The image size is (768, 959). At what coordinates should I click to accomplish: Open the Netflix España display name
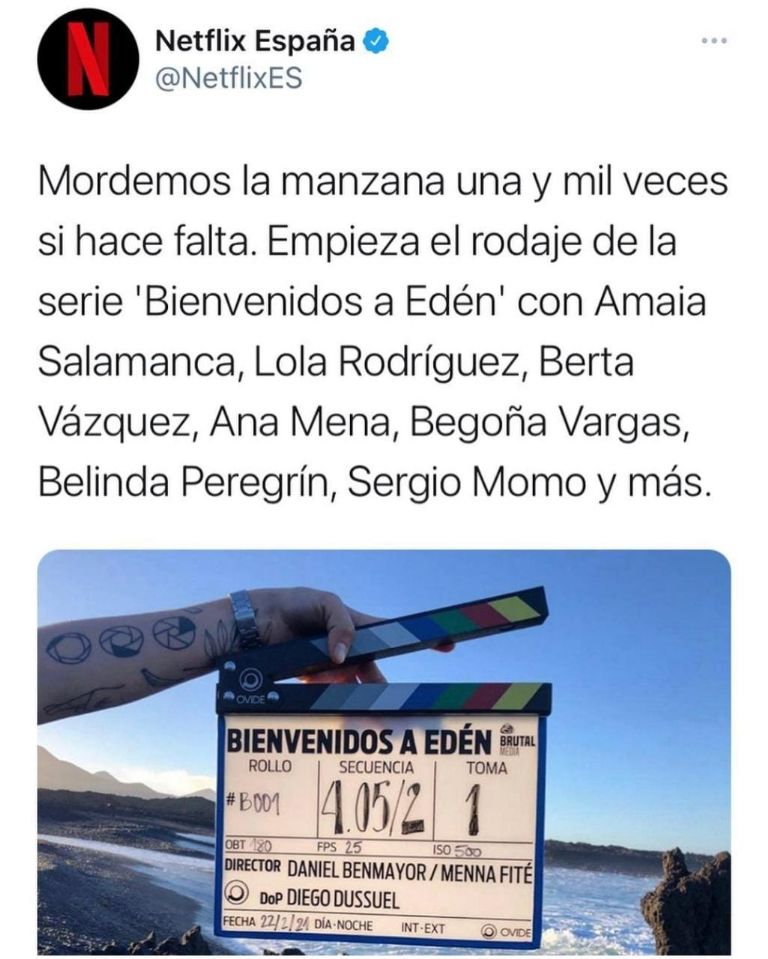point(255,42)
